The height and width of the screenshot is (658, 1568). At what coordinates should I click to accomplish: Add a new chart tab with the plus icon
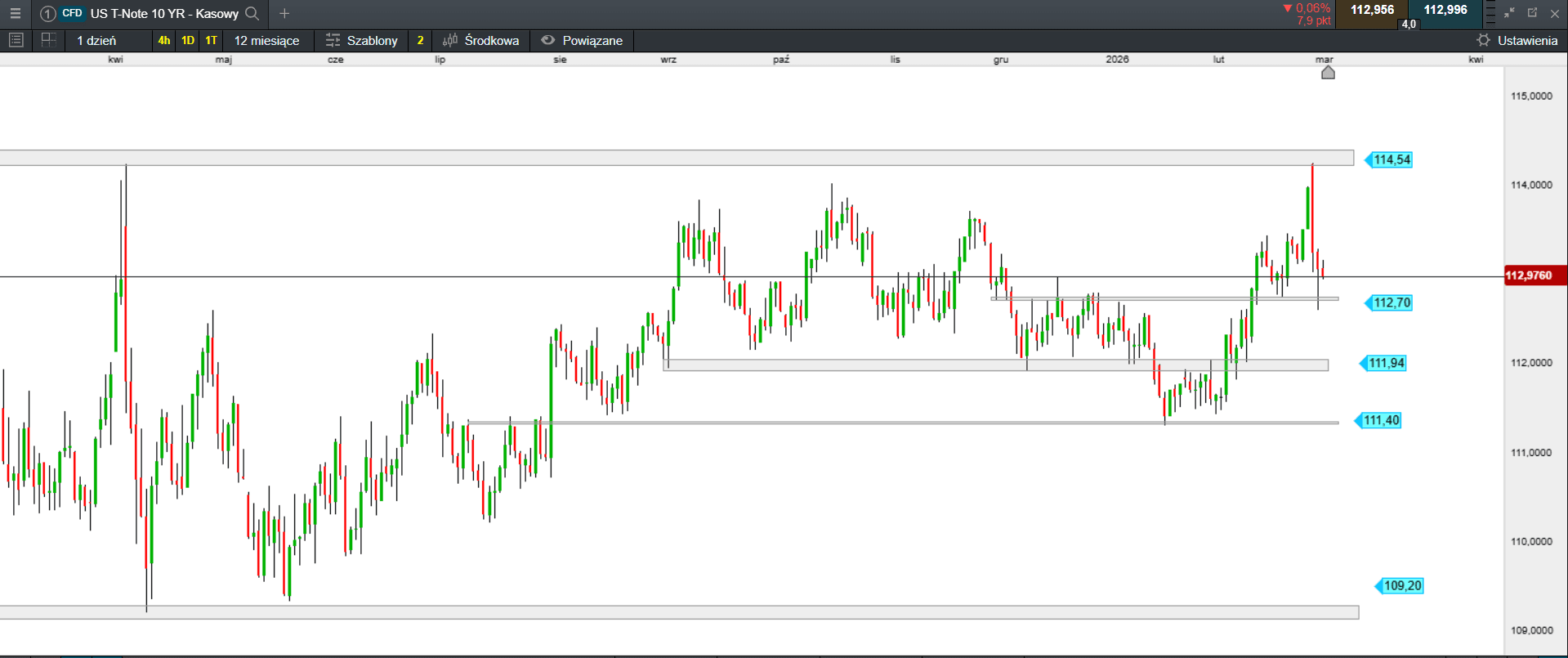click(x=284, y=13)
